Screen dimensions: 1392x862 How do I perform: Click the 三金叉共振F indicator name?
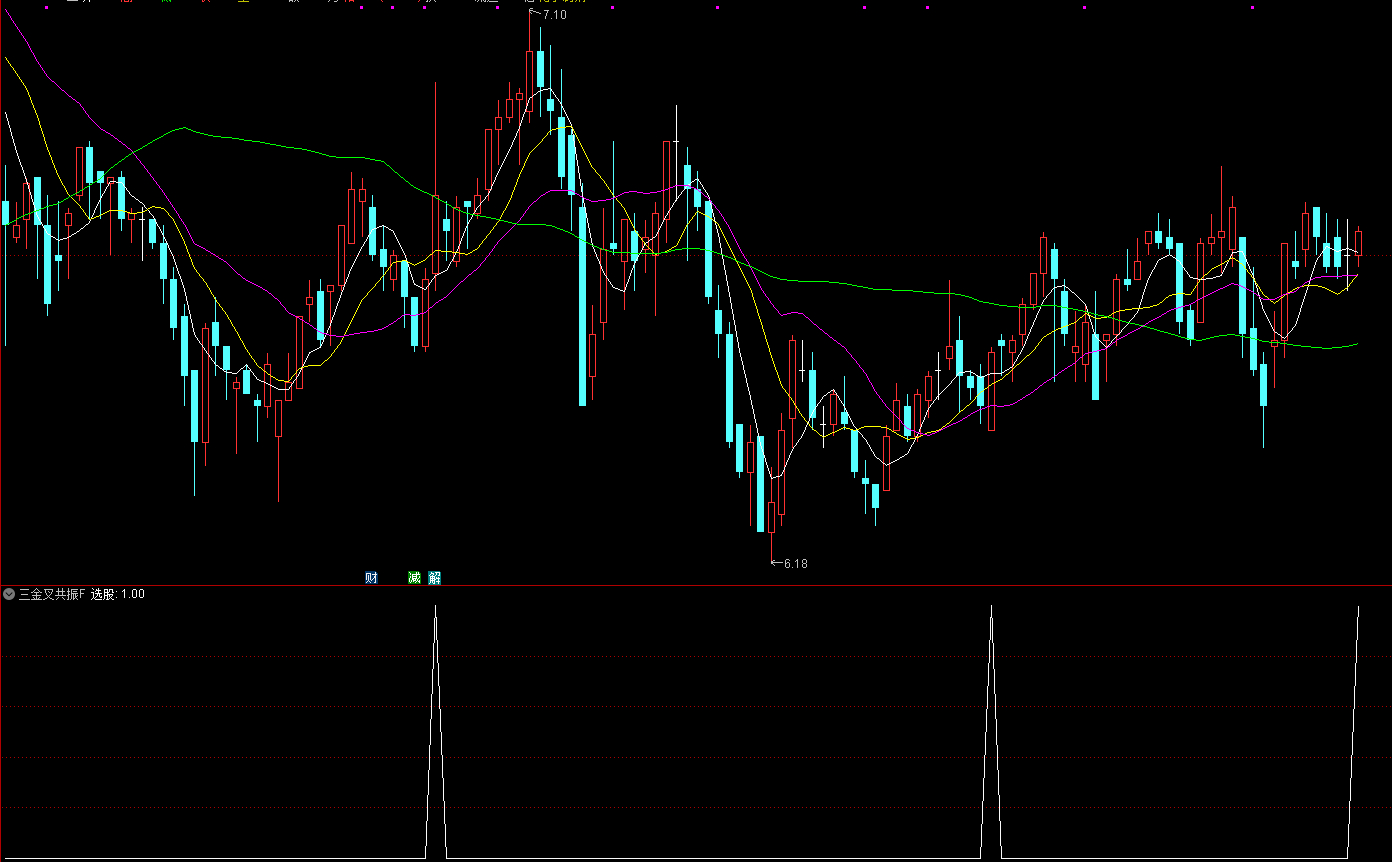coord(52,594)
